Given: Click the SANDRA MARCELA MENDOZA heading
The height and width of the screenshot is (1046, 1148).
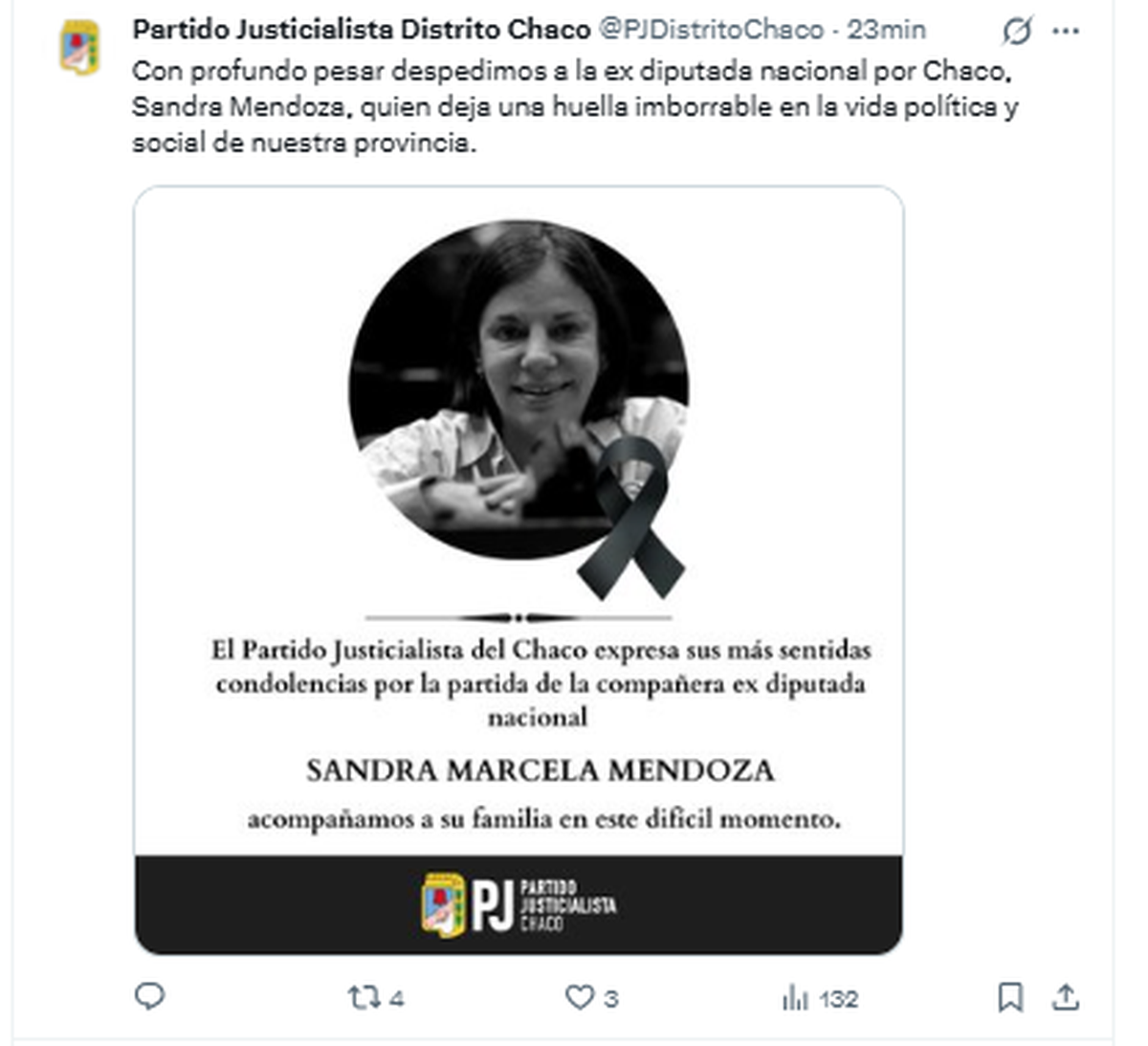Looking at the screenshot, I should coord(540,770).
